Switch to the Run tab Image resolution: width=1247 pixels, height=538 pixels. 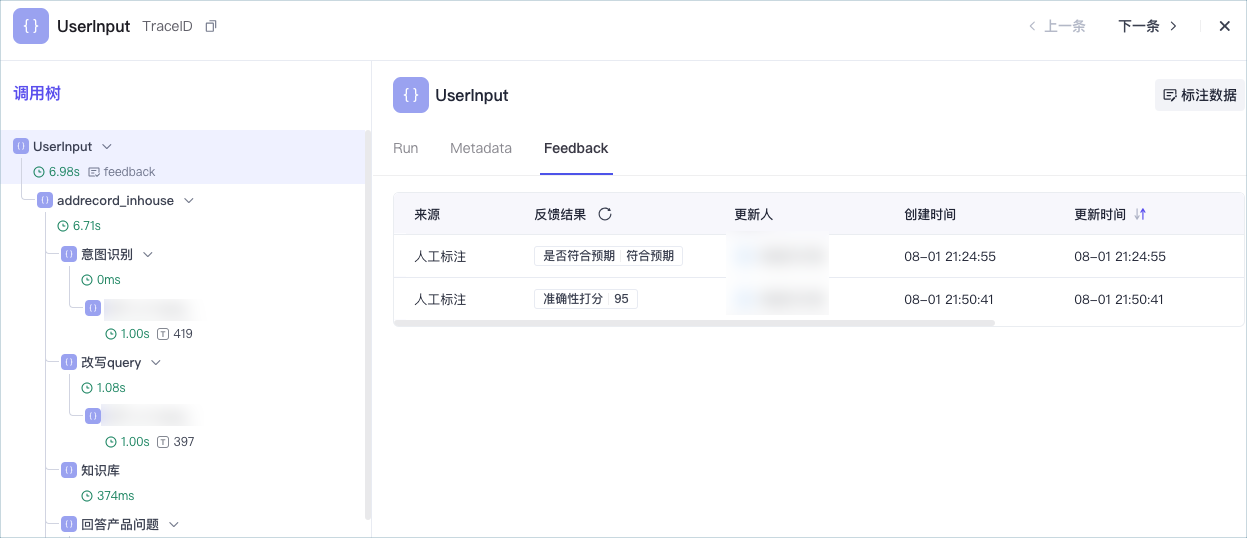pos(406,148)
